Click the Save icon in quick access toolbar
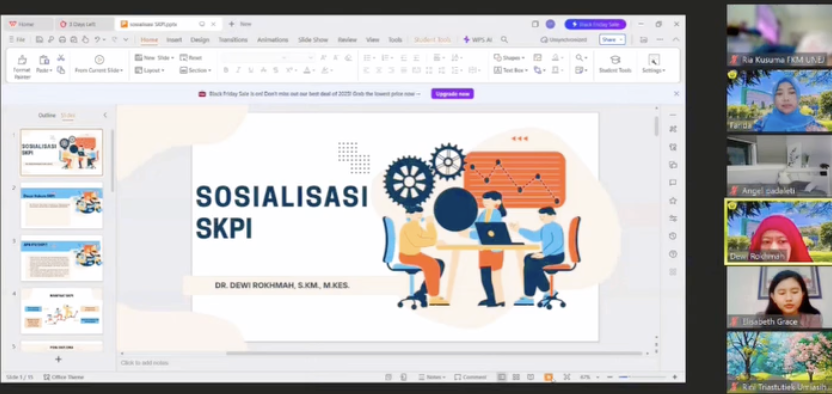 coord(39,40)
